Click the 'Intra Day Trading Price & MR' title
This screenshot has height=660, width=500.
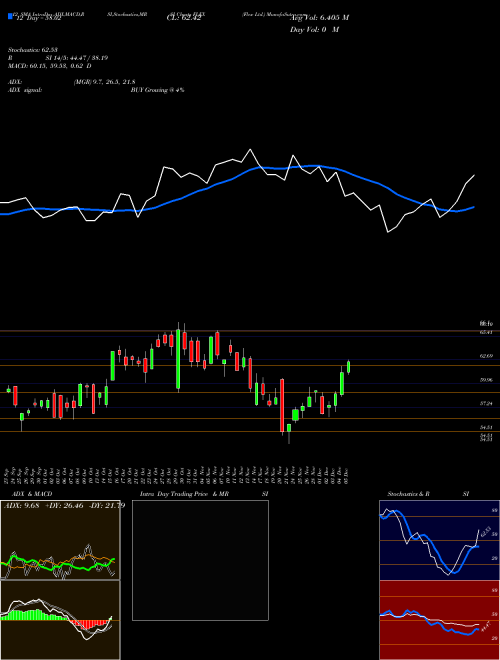(x=184, y=494)
